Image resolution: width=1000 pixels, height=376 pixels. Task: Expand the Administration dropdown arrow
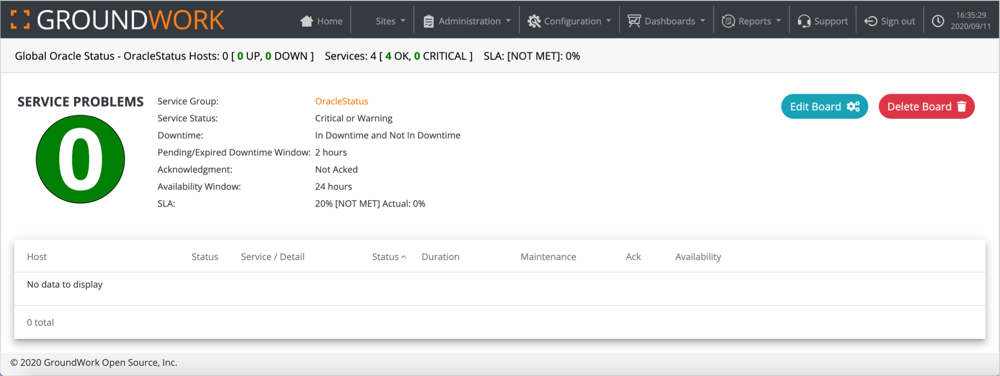508,21
